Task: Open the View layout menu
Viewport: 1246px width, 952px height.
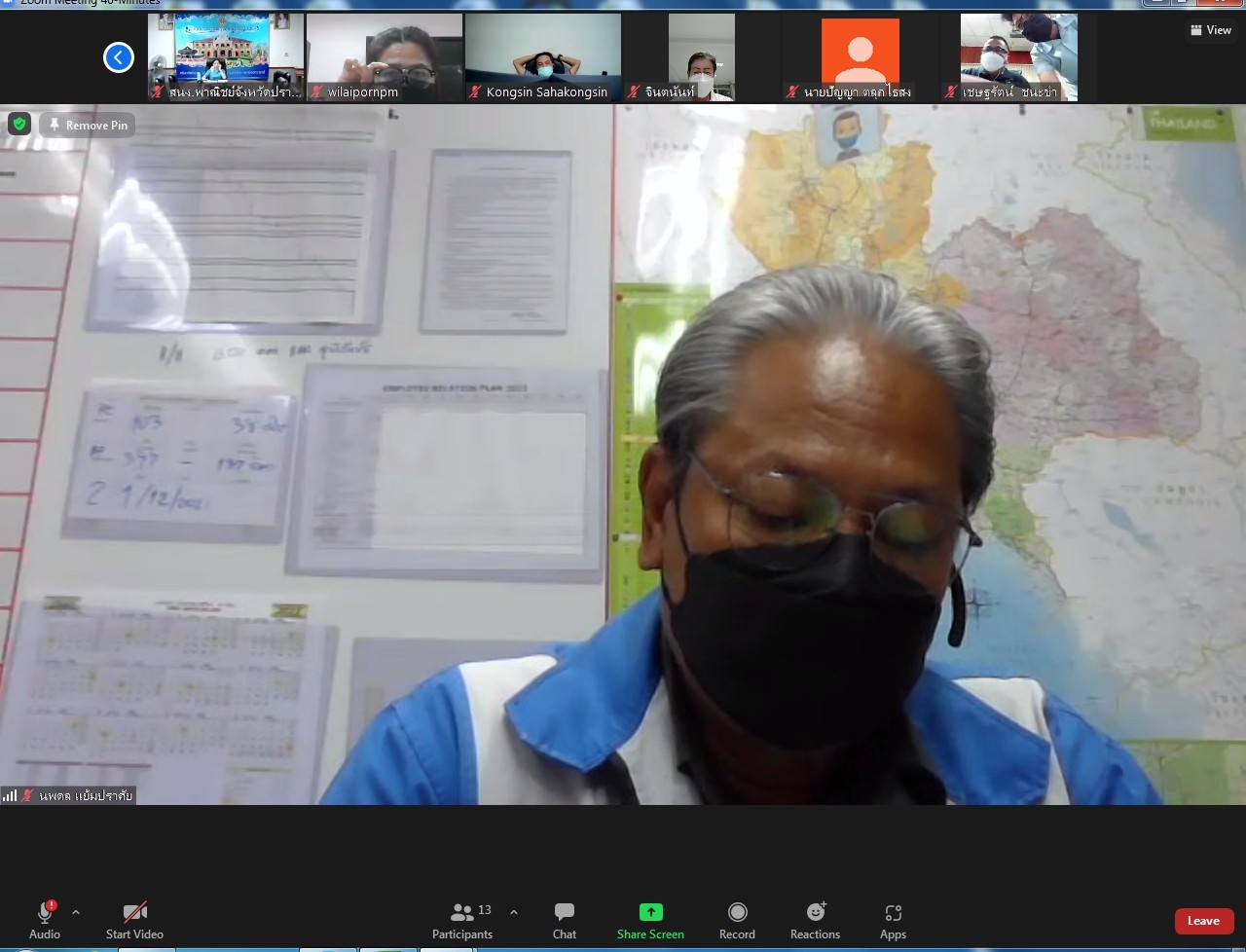Action: click(x=1211, y=30)
